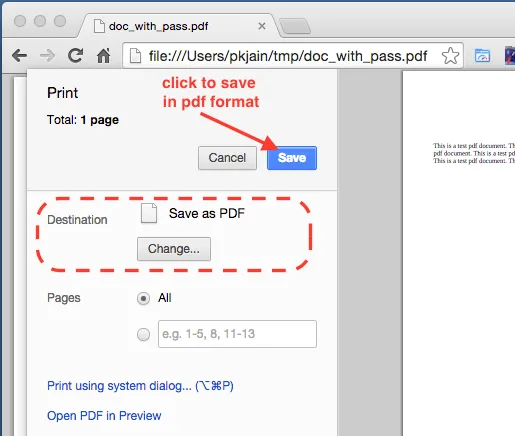
Task: Click the green maximize window button
Action: [60, 21]
